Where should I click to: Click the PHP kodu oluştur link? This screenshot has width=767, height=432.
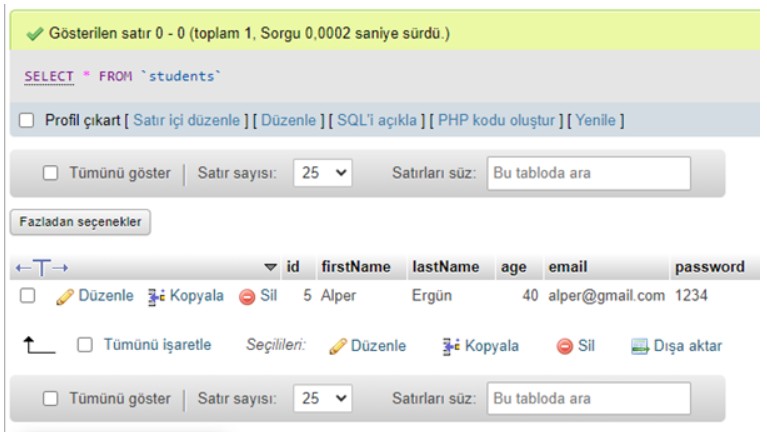(x=494, y=121)
